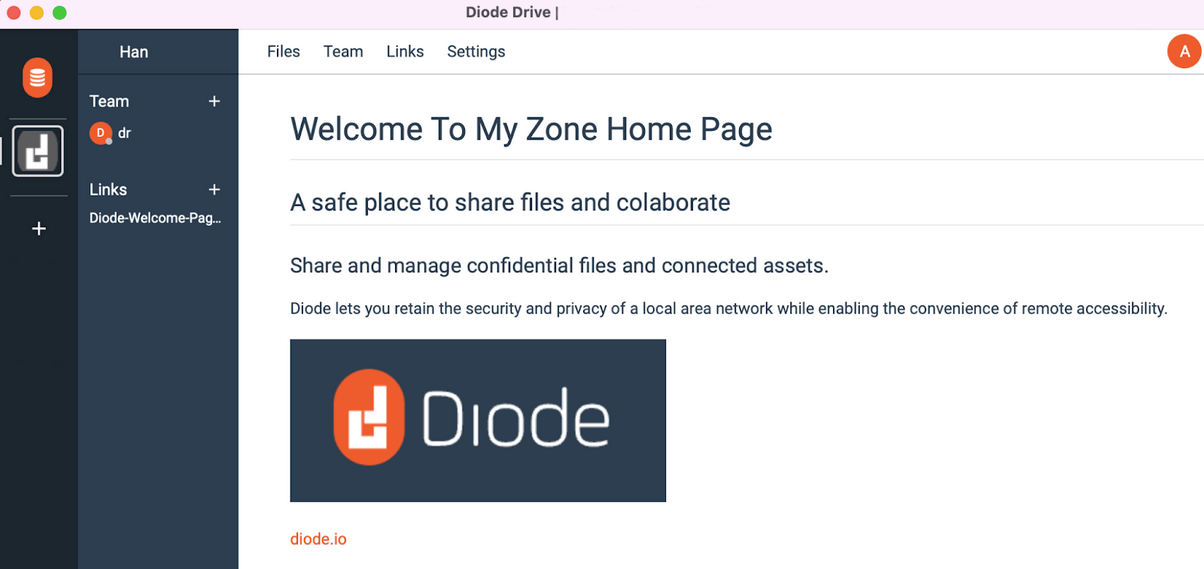This screenshot has height=569, width=1204.
Task: Open the orange Diode Drive database icon
Action: 38,77
